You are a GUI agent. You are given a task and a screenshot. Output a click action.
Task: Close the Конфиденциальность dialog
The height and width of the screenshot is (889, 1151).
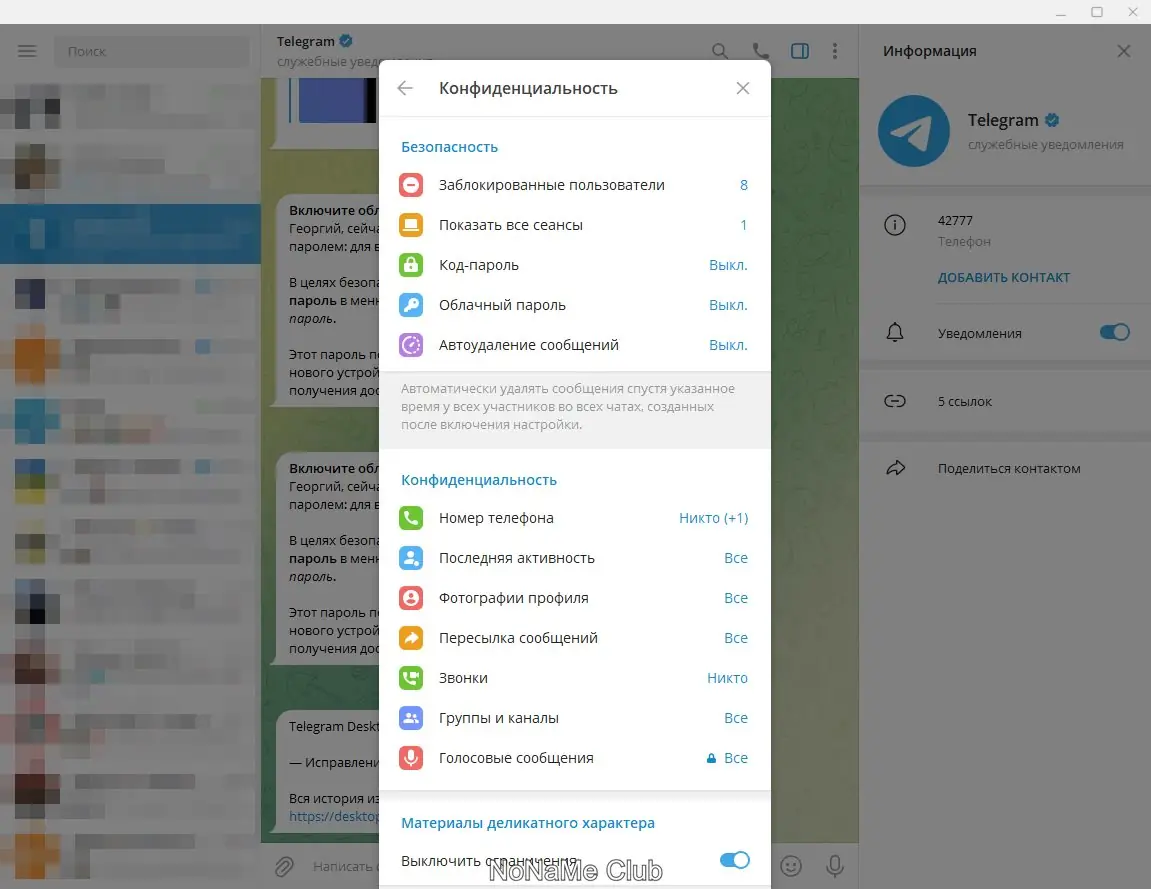tap(743, 88)
